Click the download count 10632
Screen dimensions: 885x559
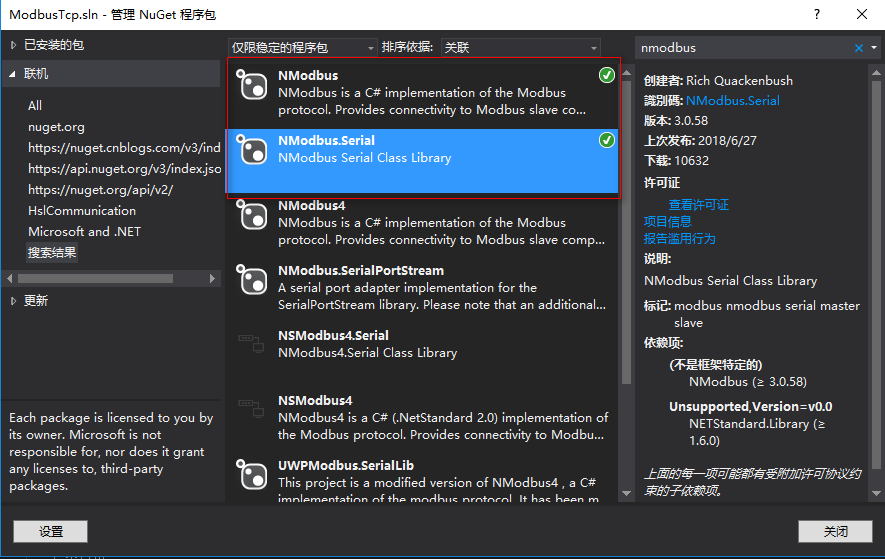pos(691,161)
